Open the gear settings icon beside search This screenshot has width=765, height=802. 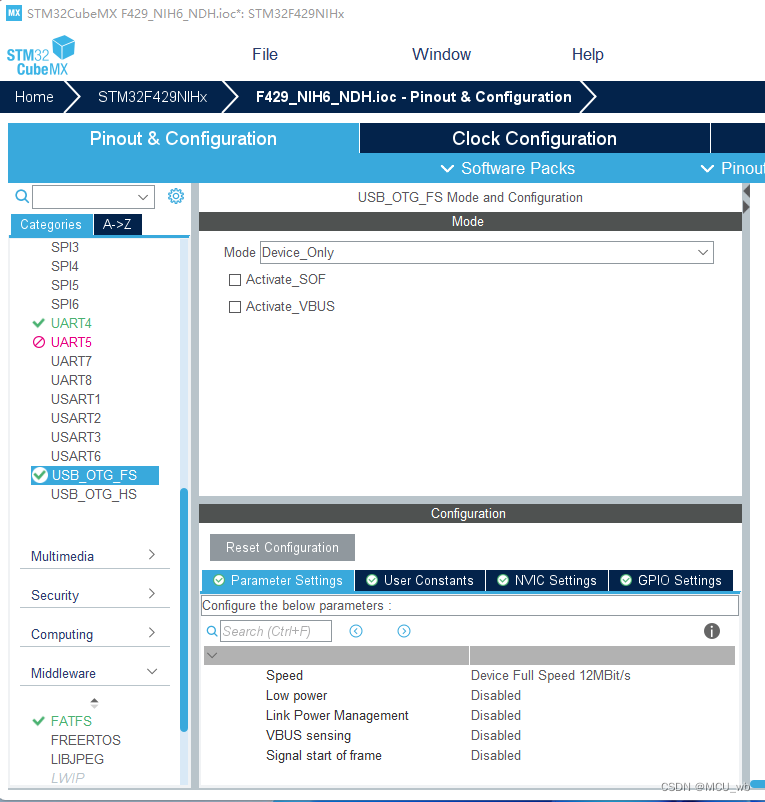click(x=176, y=196)
